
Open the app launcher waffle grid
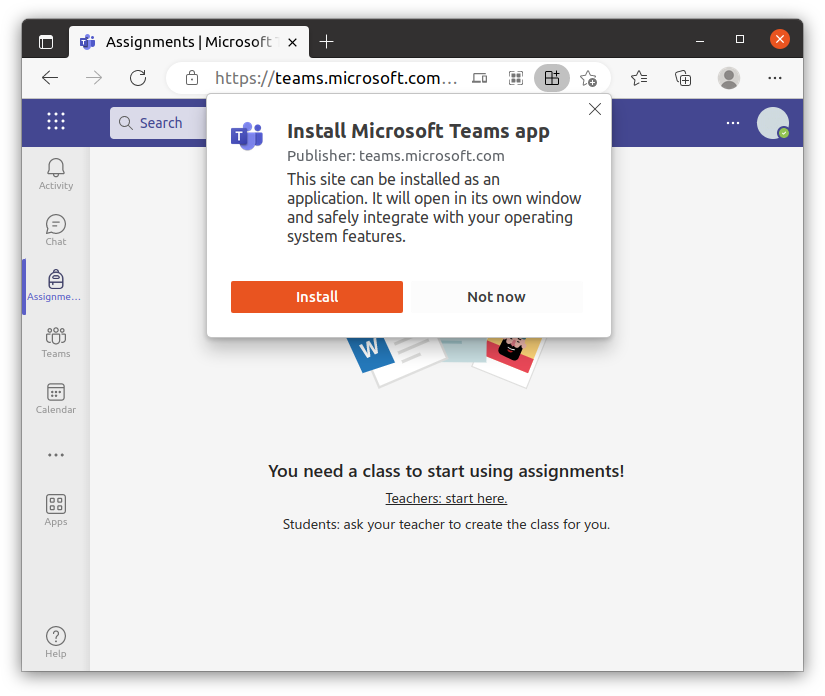[x=56, y=122]
